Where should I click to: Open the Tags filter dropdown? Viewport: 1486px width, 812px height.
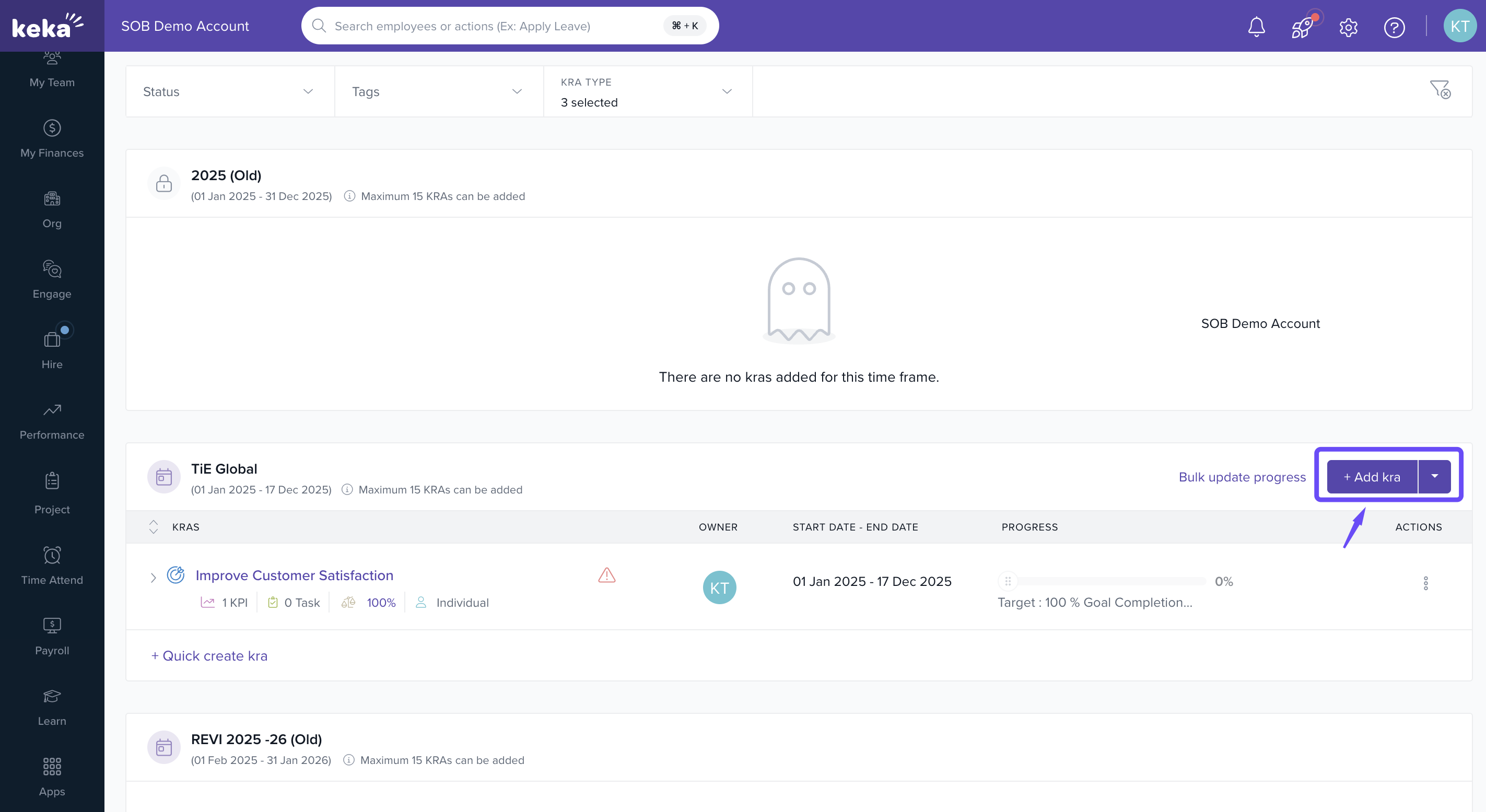point(438,92)
